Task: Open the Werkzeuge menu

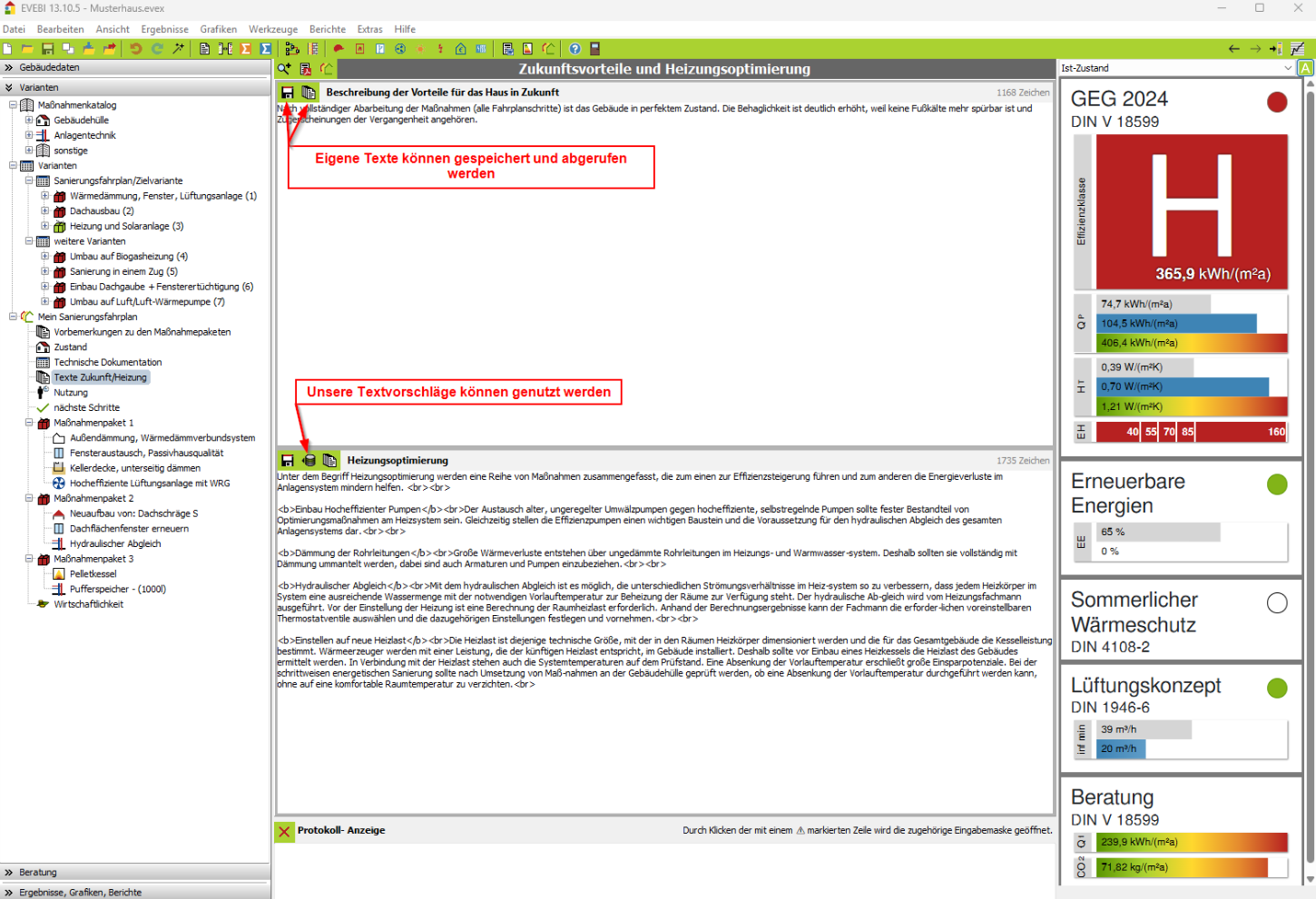Action: pos(272,29)
